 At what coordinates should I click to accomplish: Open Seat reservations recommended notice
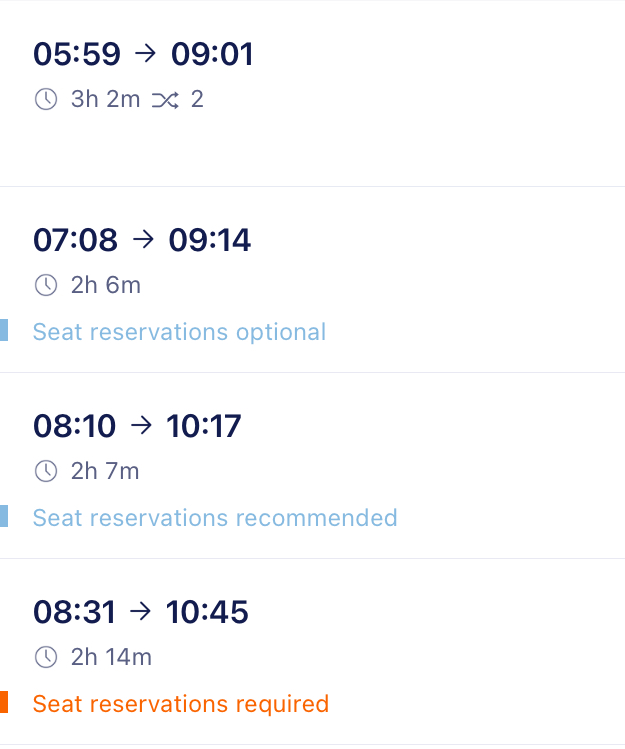pyautogui.click(x=215, y=517)
